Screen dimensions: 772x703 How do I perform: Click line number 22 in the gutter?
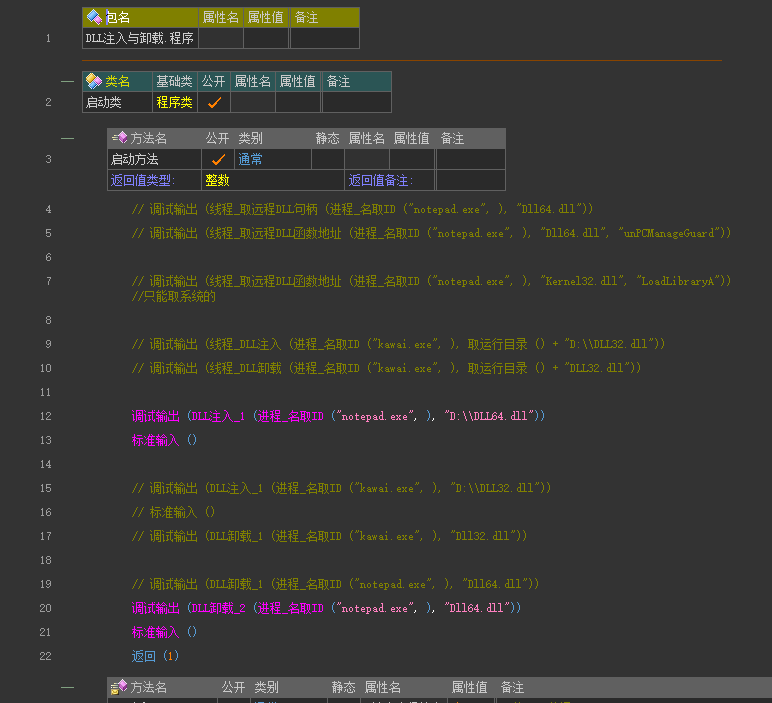(45, 656)
